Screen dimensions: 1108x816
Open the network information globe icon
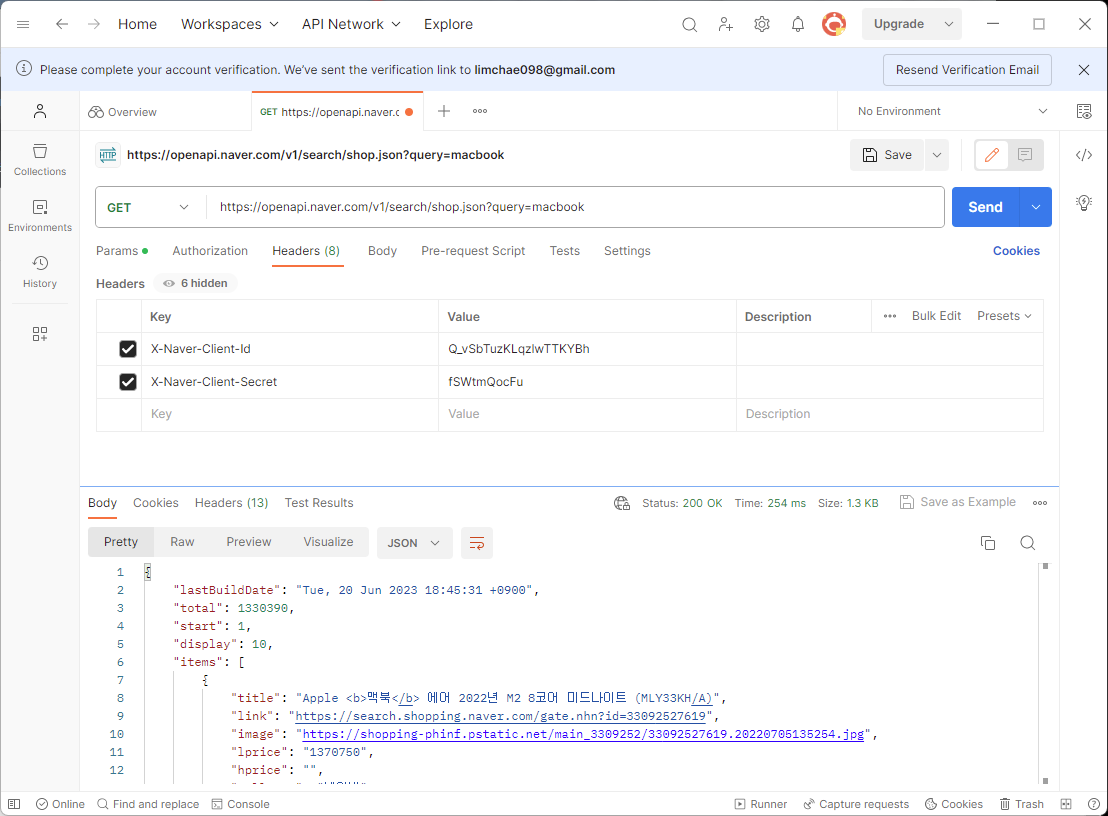622,503
